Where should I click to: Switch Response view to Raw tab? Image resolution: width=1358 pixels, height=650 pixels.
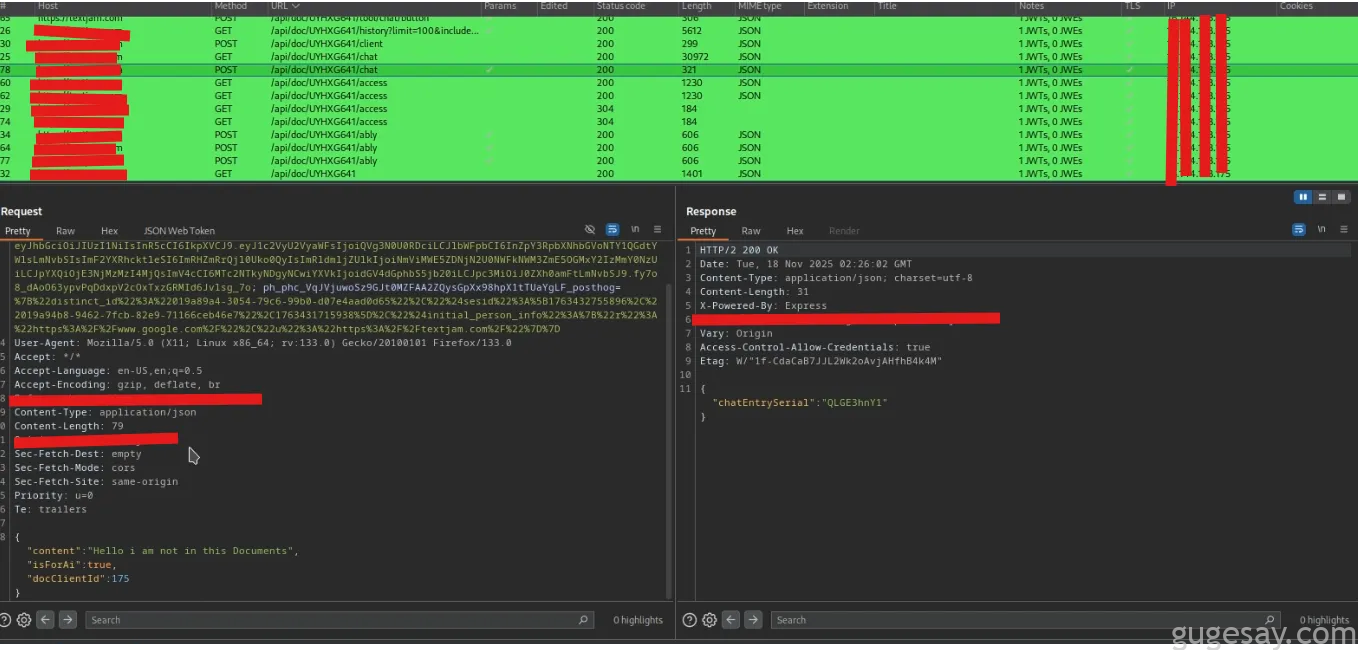coord(751,231)
